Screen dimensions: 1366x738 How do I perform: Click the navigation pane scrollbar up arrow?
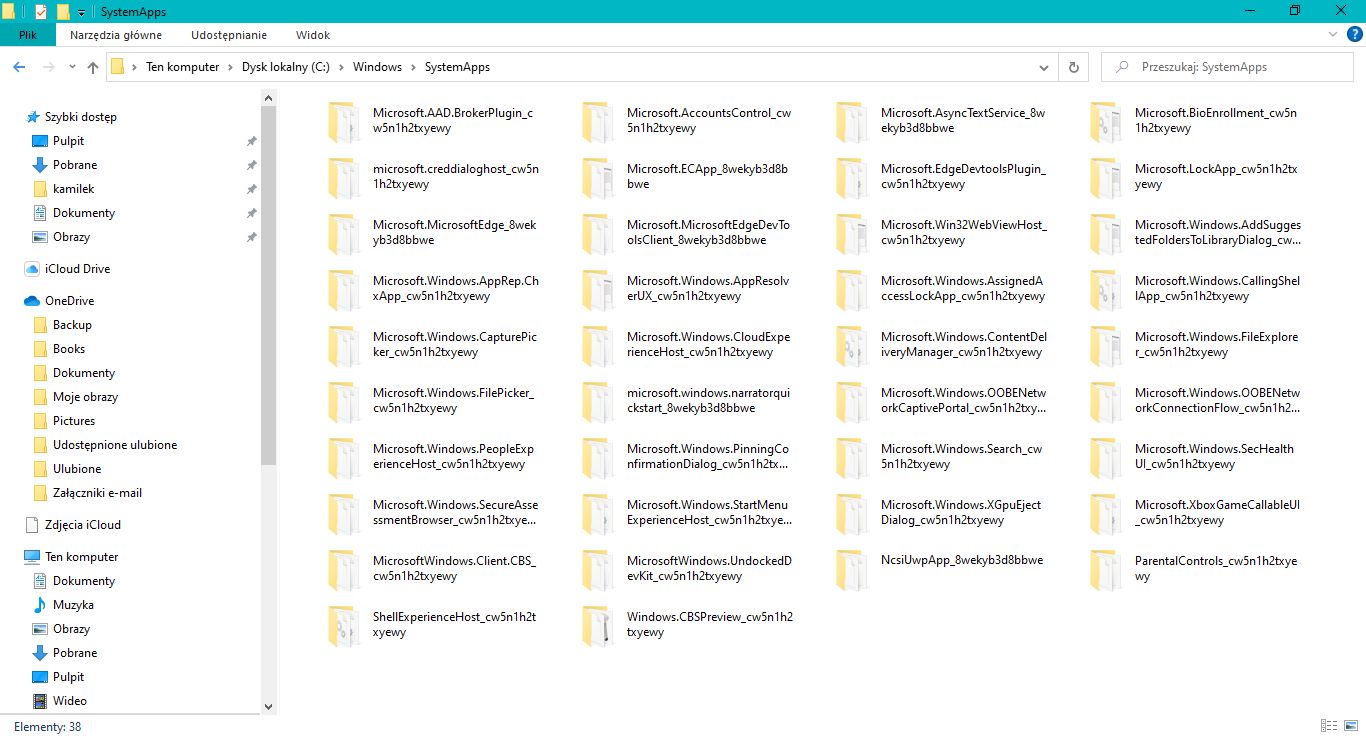pyautogui.click(x=268, y=97)
